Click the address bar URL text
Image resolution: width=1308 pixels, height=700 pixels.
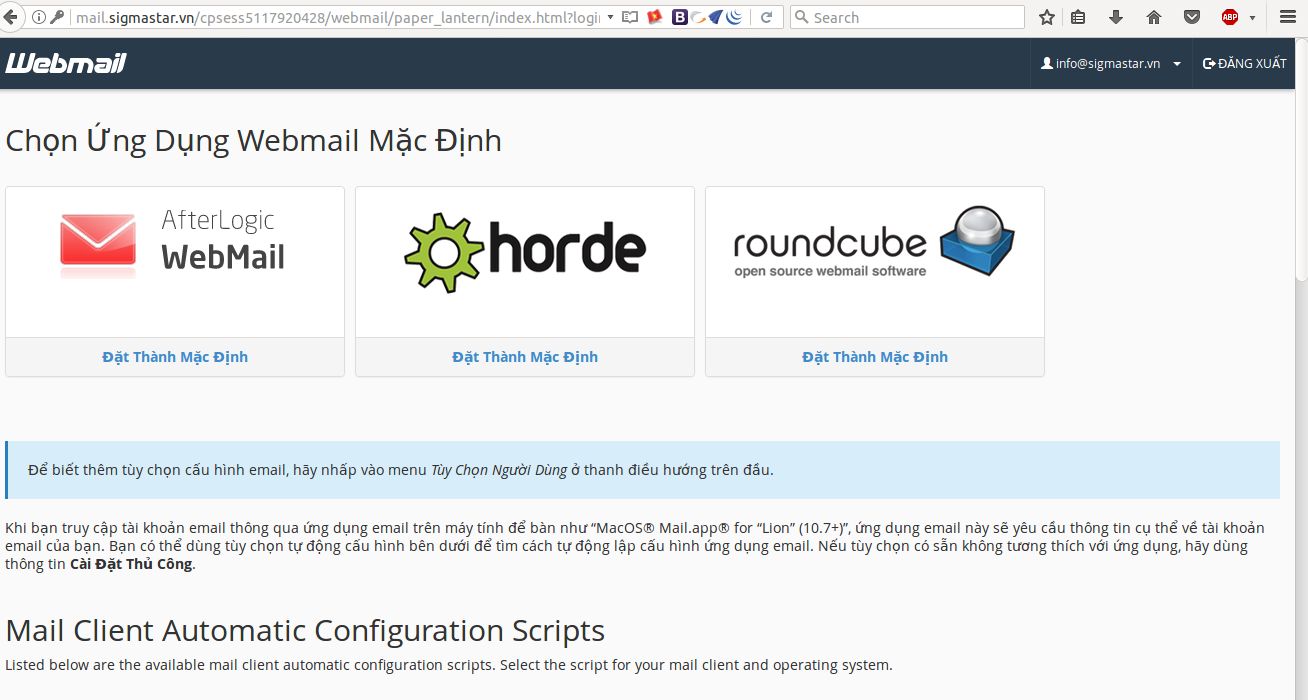[338, 17]
